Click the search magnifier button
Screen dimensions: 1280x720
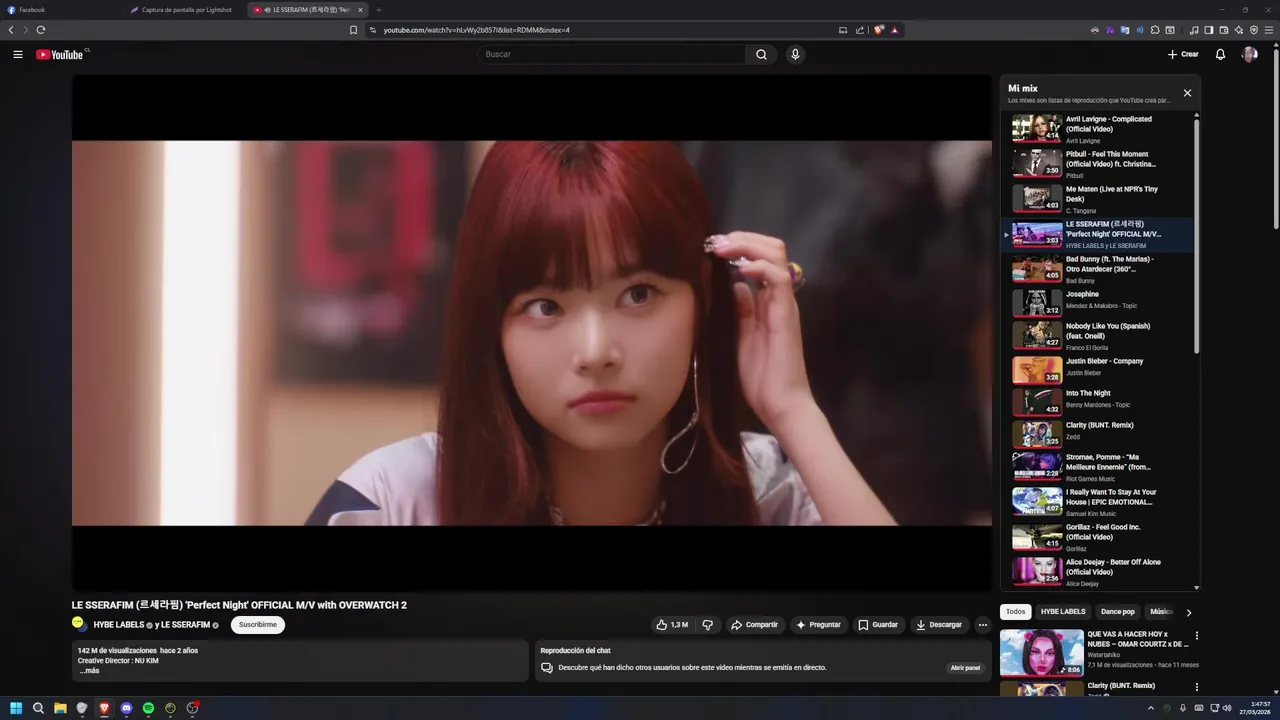click(x=761, y=54)
